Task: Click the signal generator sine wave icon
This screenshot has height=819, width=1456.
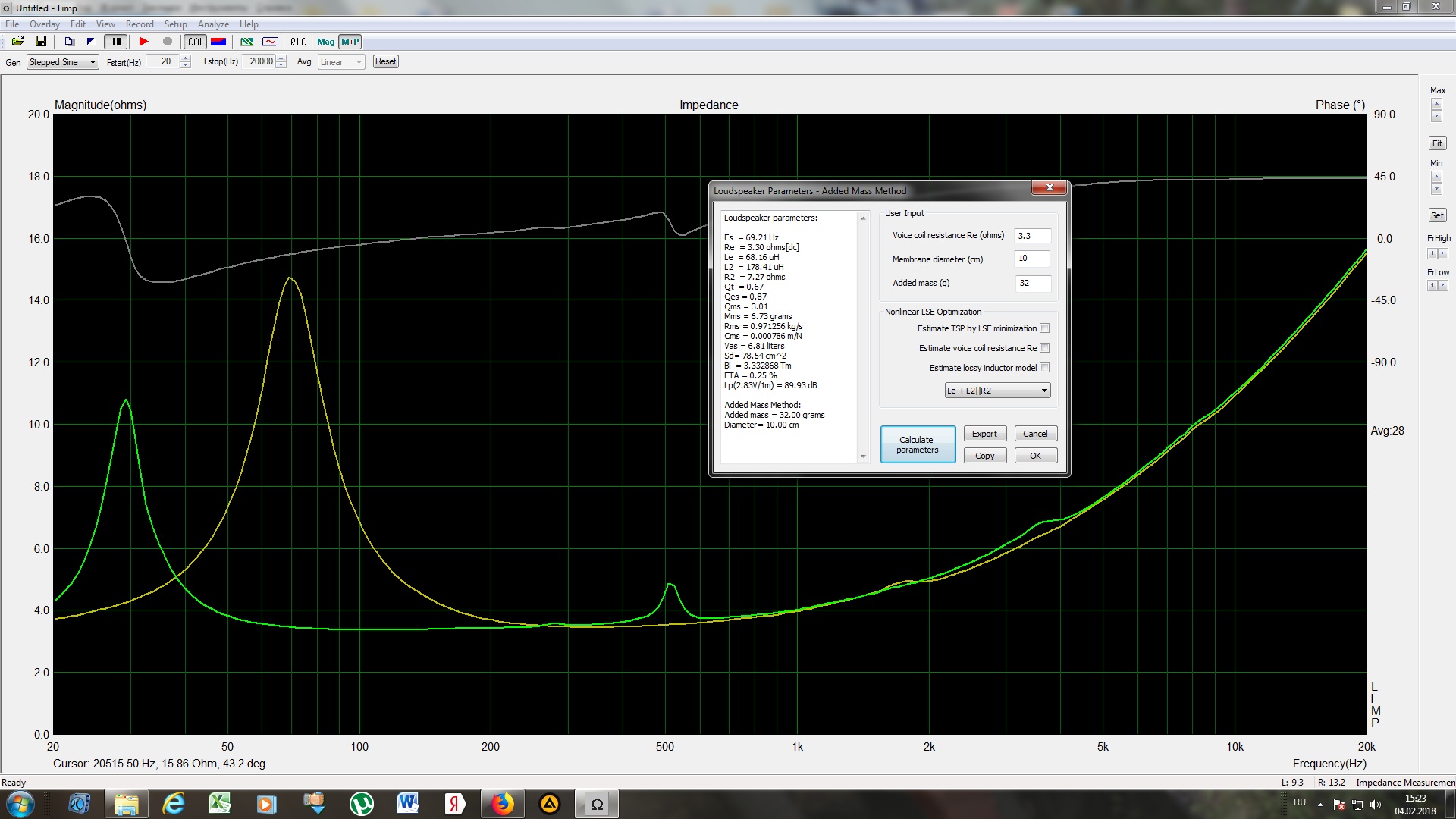Action: [270, 42]
